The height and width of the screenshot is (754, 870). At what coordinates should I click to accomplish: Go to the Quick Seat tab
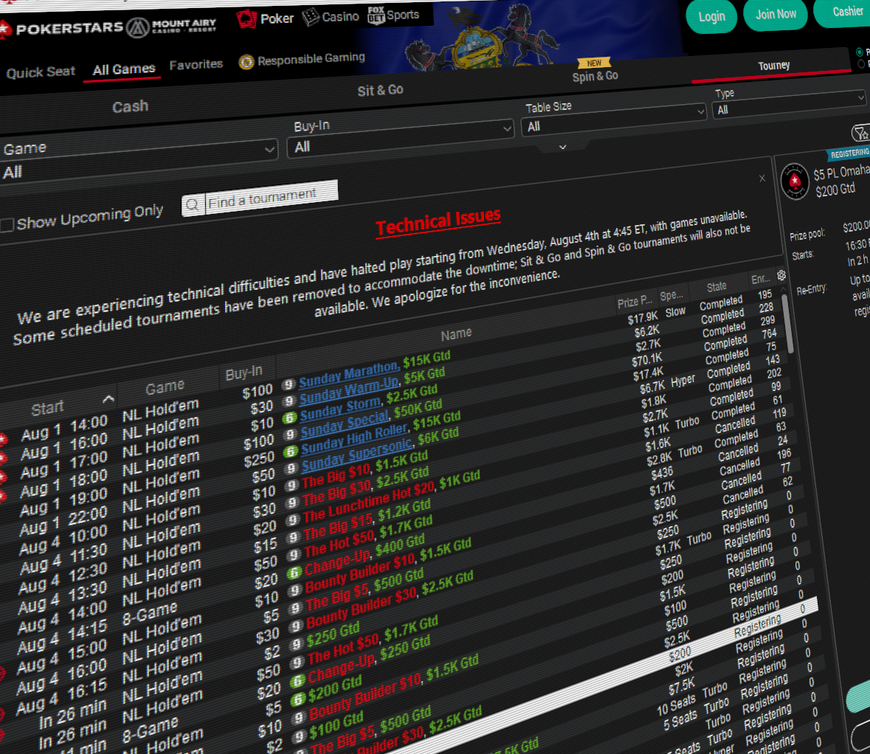click(x=41, y=72)
